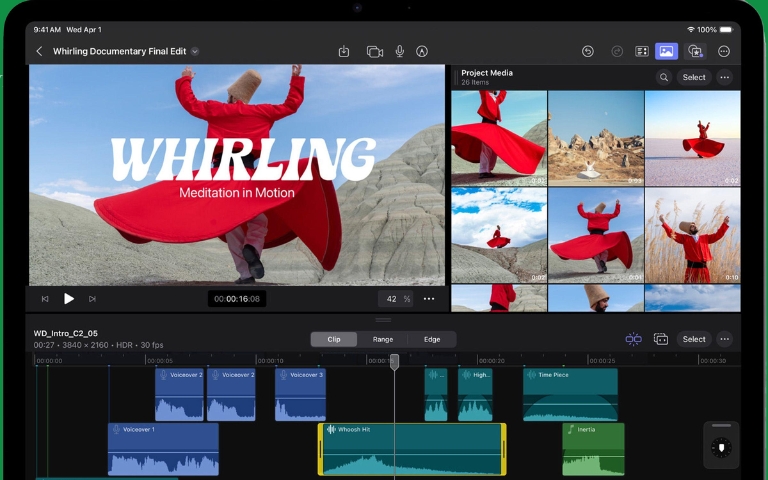Select the Whoosh Hit audio clip
The height and width of the screenshot is (480, 768).
tap(412, 449)
